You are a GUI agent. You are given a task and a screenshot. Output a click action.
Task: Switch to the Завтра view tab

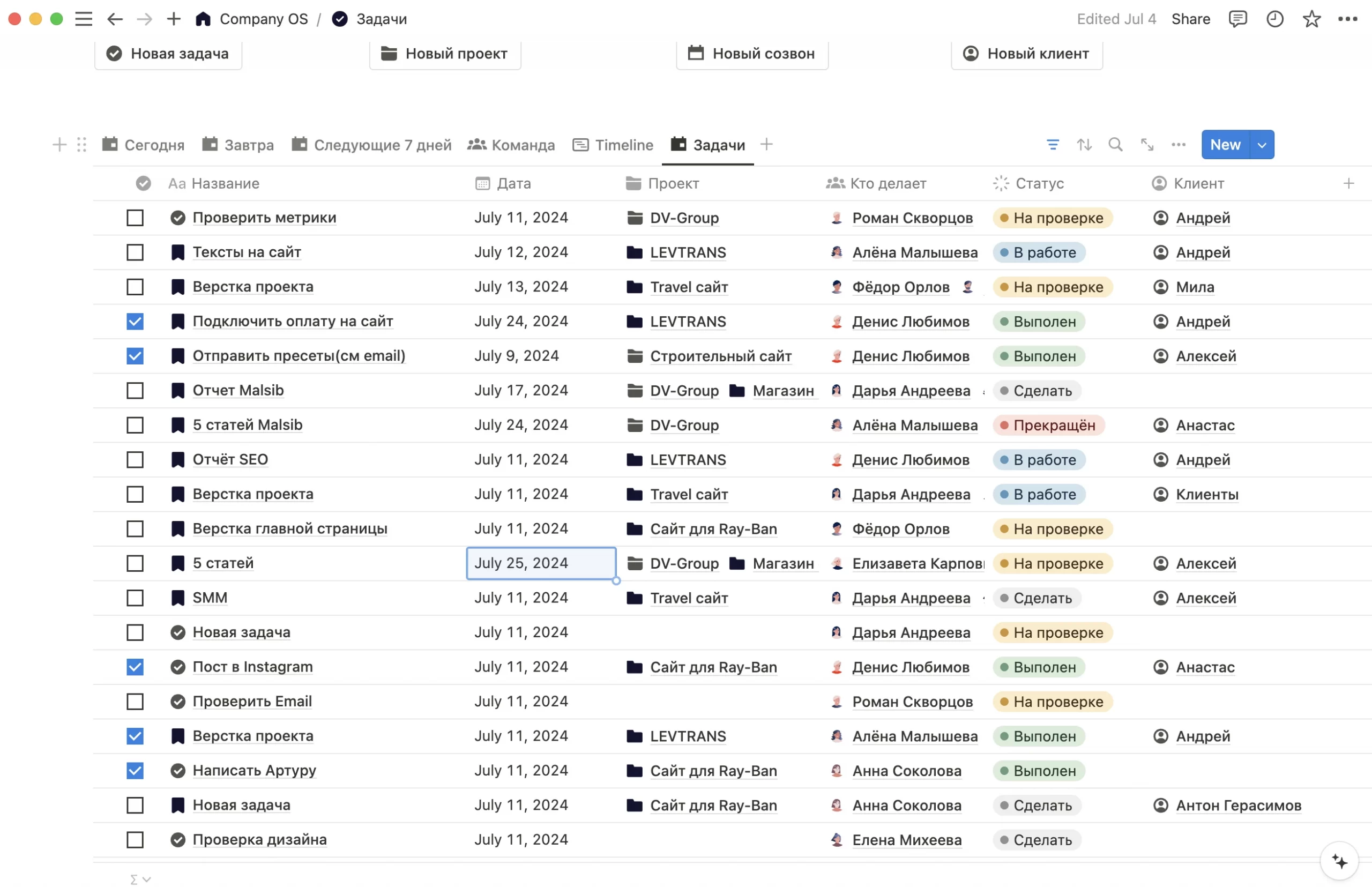(238, 145)
